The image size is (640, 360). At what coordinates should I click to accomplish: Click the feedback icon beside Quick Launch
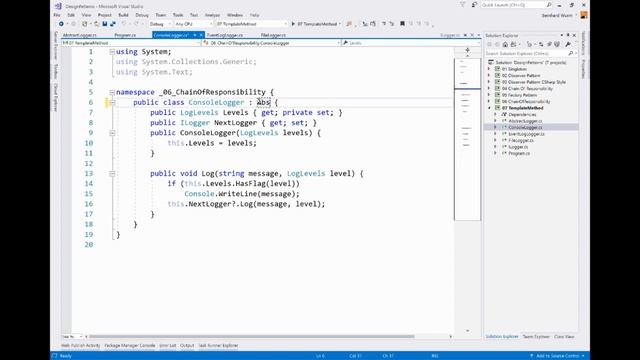[x=474, y=5]
